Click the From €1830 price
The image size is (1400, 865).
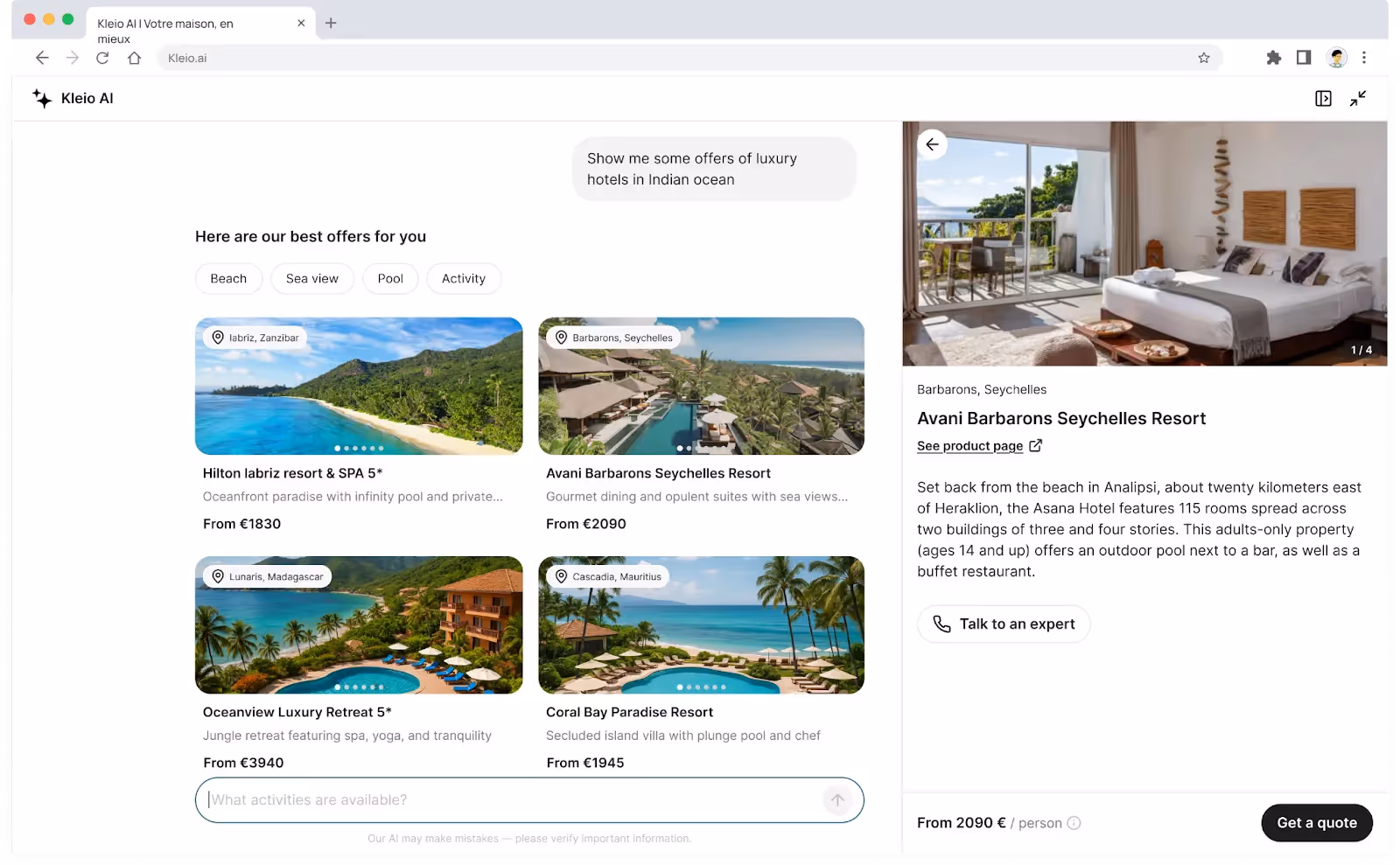[242, 524]
